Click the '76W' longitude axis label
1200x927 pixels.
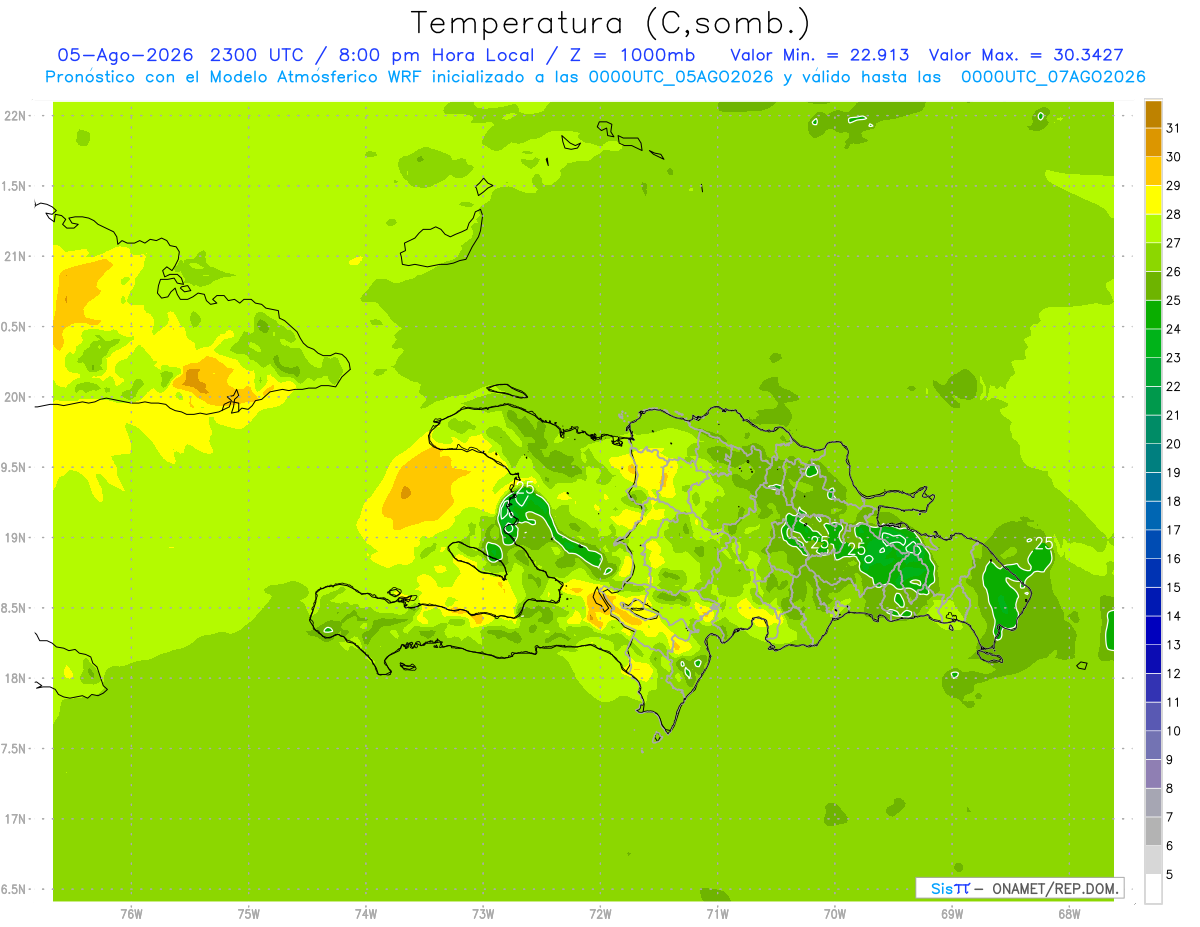pyautogui.click(x=131, y=914)
